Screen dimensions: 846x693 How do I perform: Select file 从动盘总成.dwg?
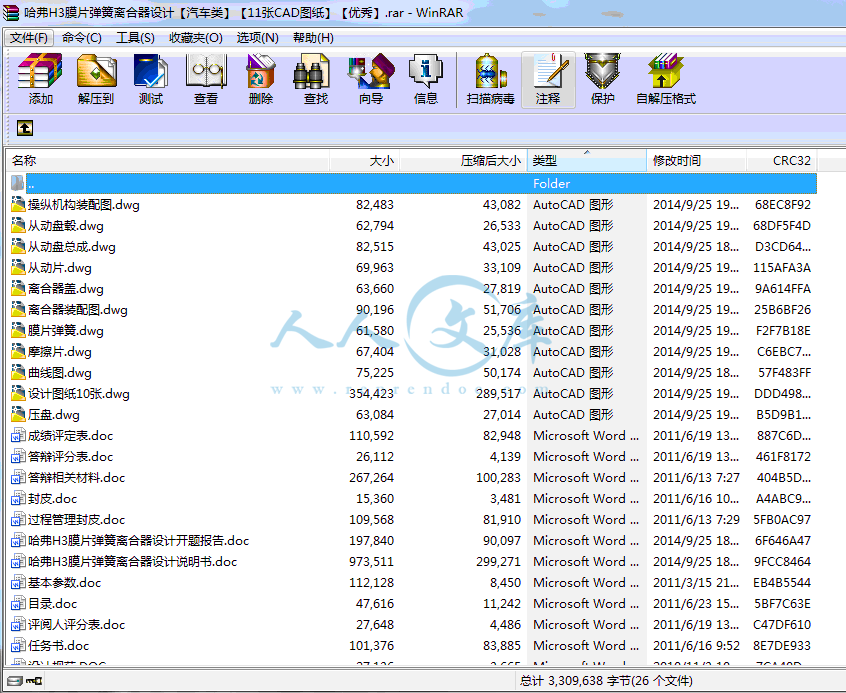pyautogui.click(x=413, y=247)
